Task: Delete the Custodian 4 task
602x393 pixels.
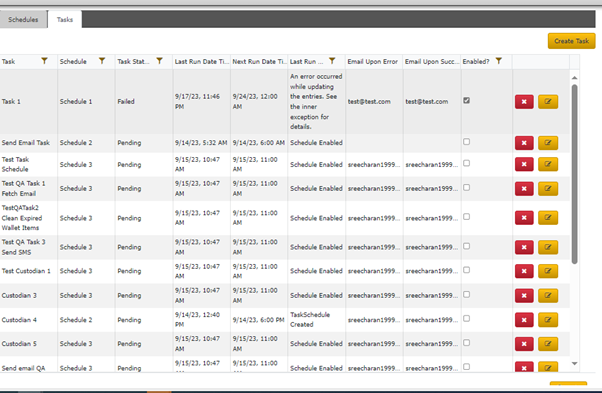Action: pos(524,320)
